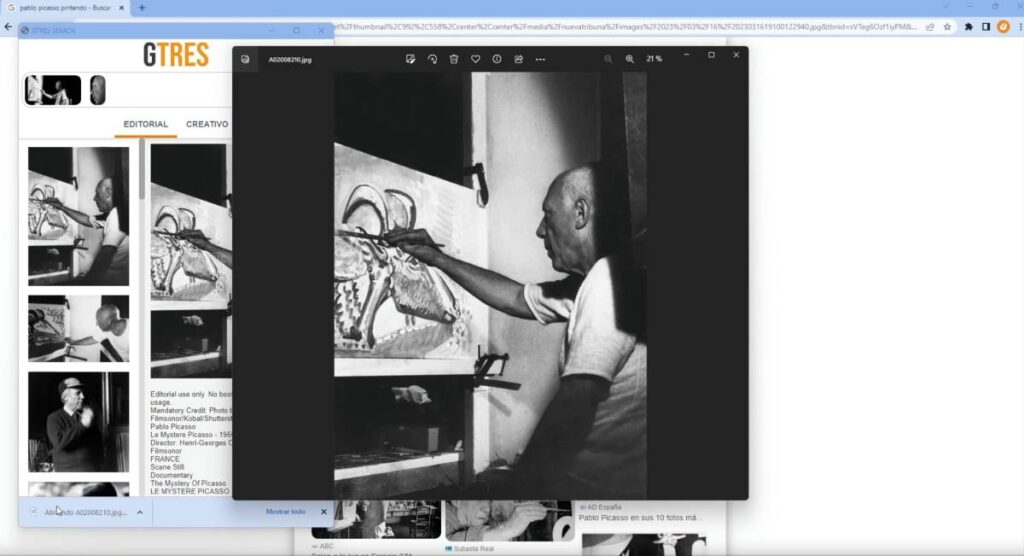Click the A02008210.jpg filename in Photos title
The height and width of the screenshot is (556, 1024).
tap(290, 59)
